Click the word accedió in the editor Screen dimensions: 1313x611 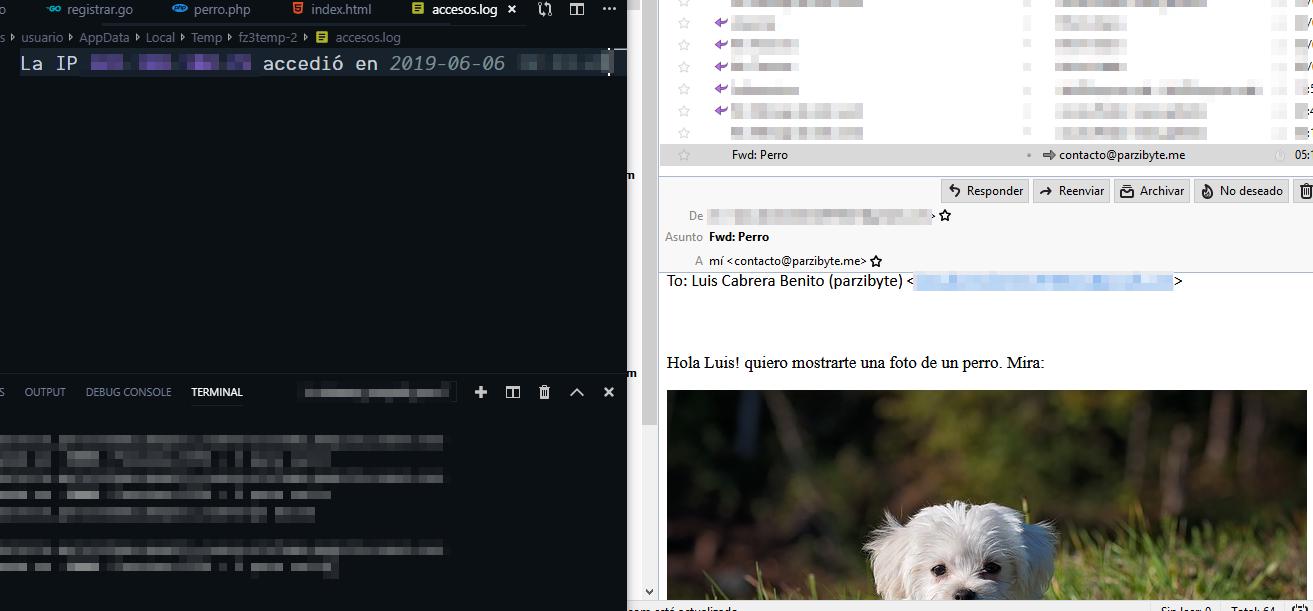click(303, 63)
